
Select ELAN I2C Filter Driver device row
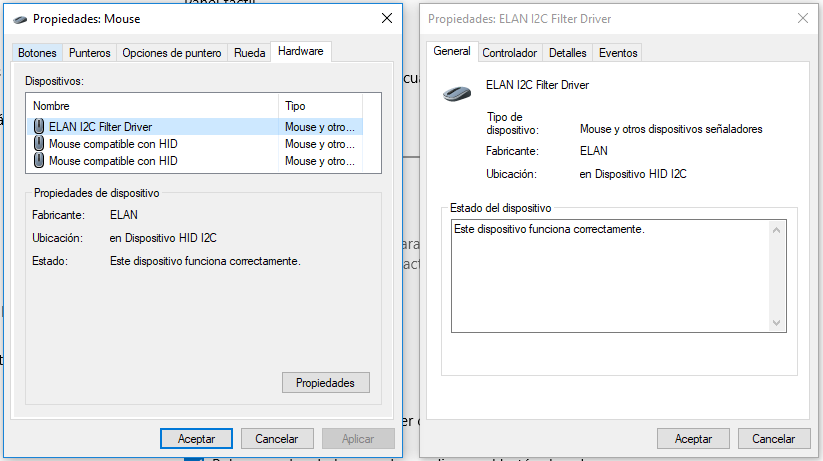[x=195, y=127]
